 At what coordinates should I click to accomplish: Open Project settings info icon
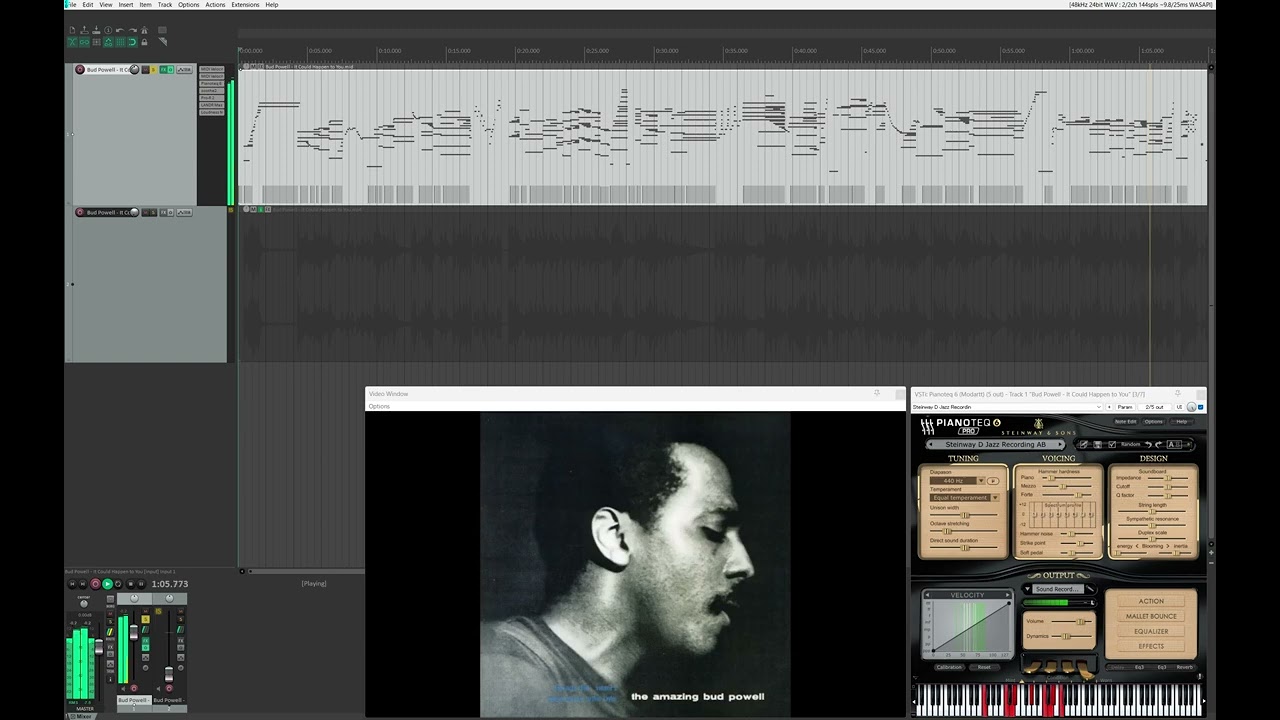[108, 30]
